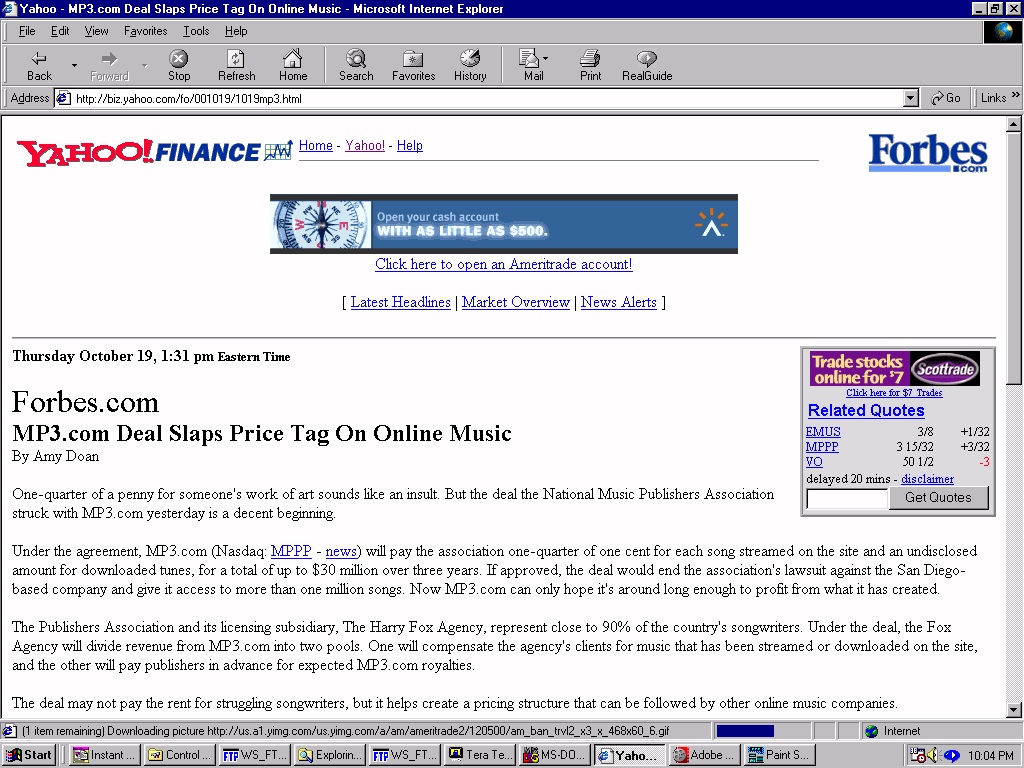This screenshot has height=768, width=1024.
Task: Click the vertical scrollbar thumb
Action: click(x=1014, y=258)
